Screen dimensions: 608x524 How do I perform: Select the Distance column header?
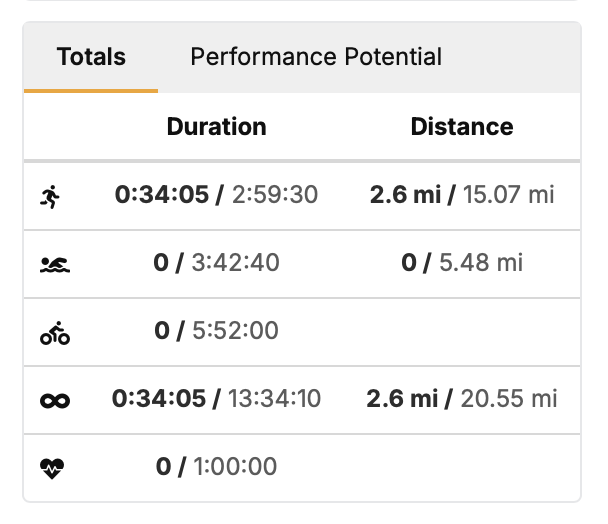(462, 127)
